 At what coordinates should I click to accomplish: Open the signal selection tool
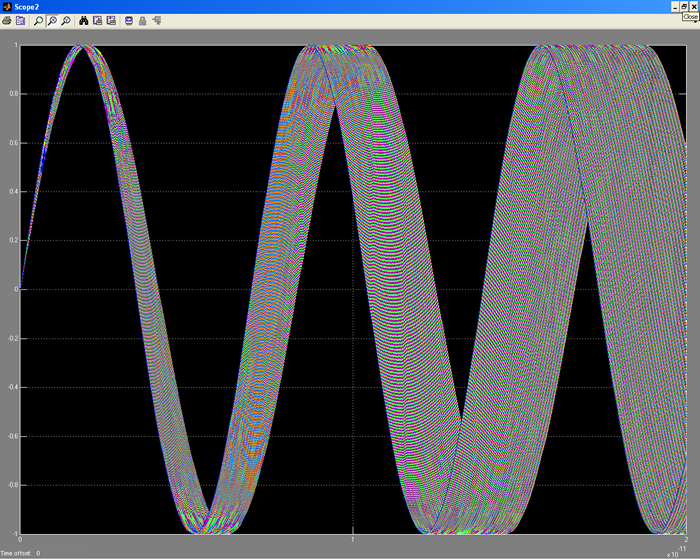[x=157, y=20]
